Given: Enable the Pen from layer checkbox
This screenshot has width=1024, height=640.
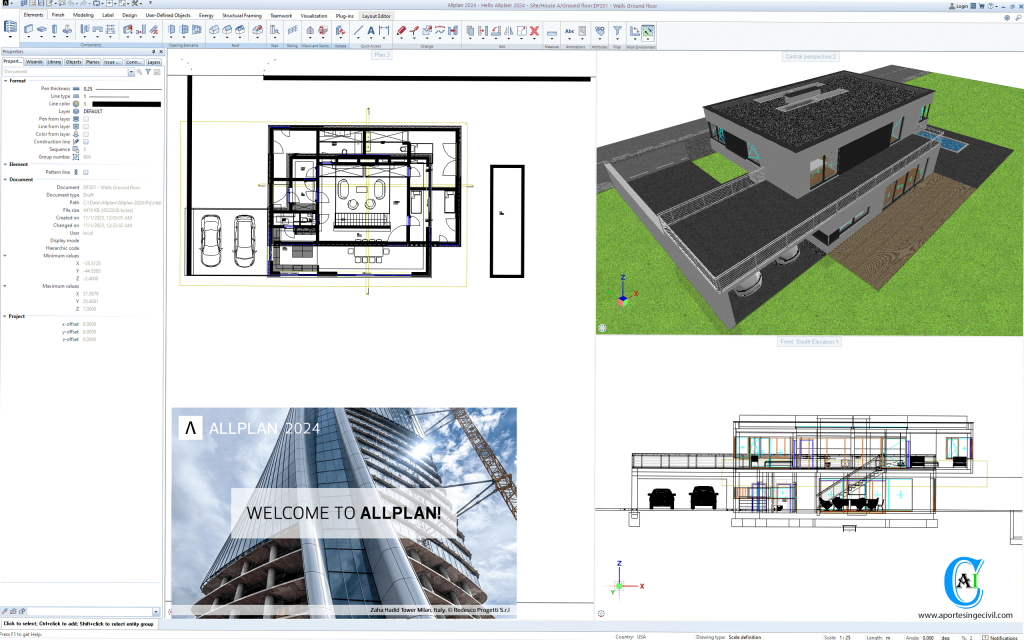Looking at the screenshot, I should (86, 119).
